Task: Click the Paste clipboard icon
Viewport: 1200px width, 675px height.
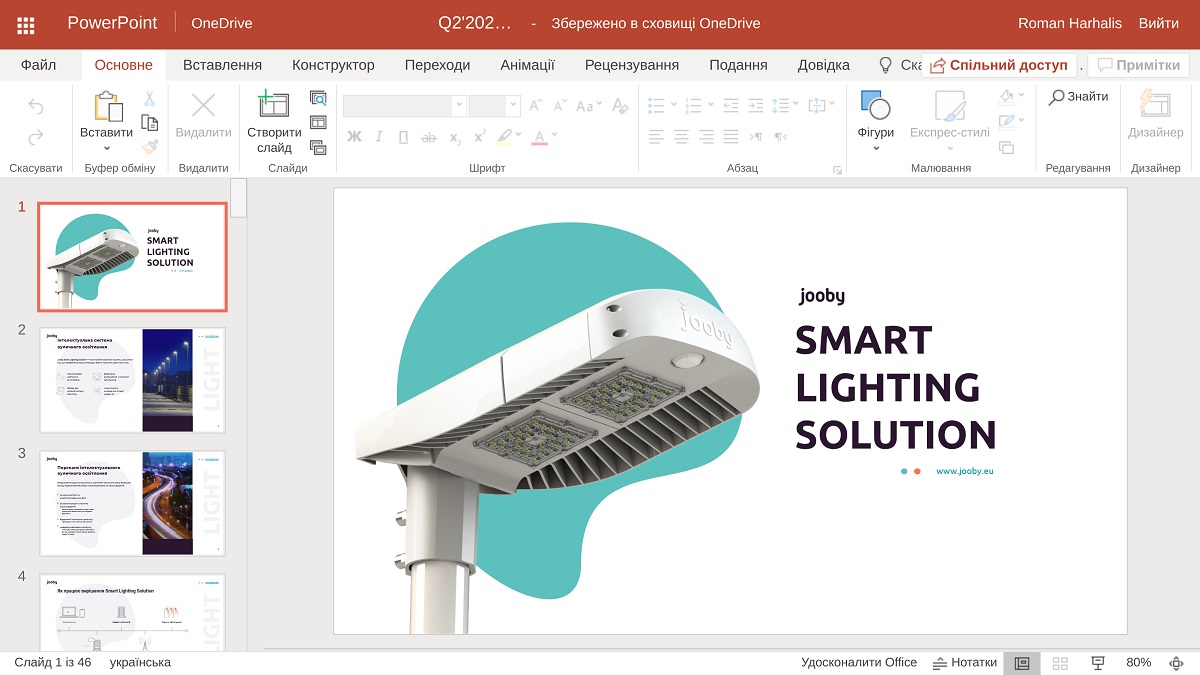Action: (107, 106)
